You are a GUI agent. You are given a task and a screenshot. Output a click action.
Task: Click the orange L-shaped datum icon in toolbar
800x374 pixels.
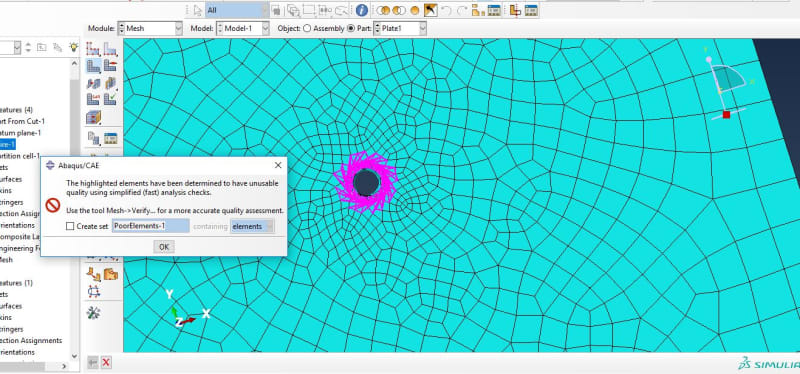coord(515,10)
